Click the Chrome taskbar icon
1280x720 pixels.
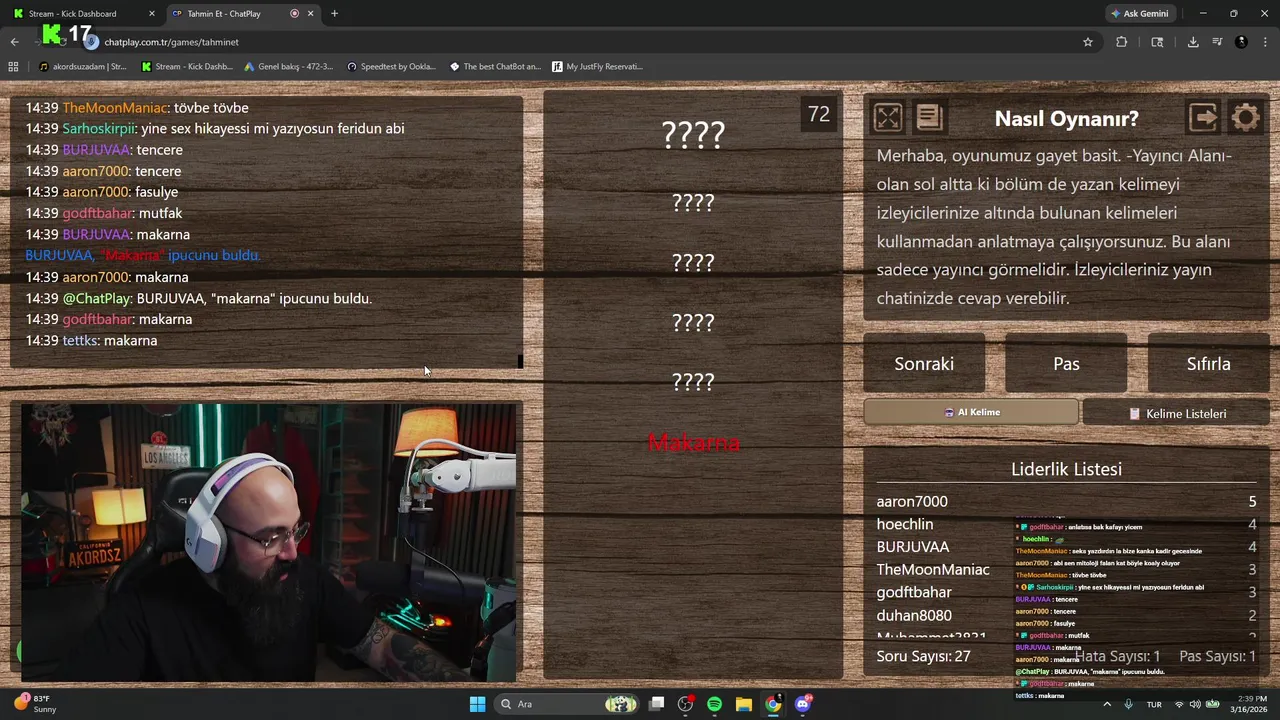pos(772,704)
